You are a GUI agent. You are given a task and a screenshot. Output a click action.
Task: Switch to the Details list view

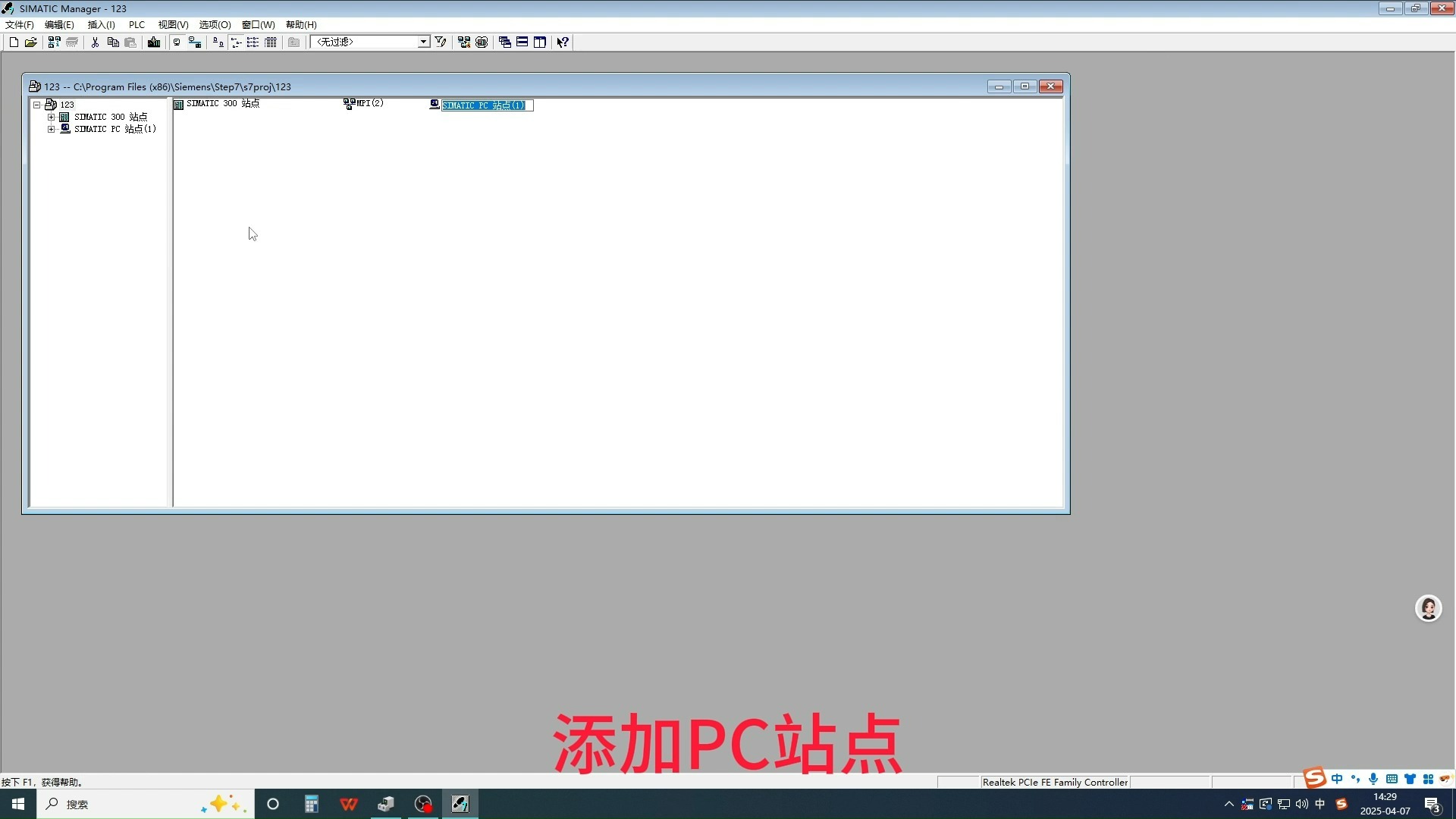click(x=271, y=42)
